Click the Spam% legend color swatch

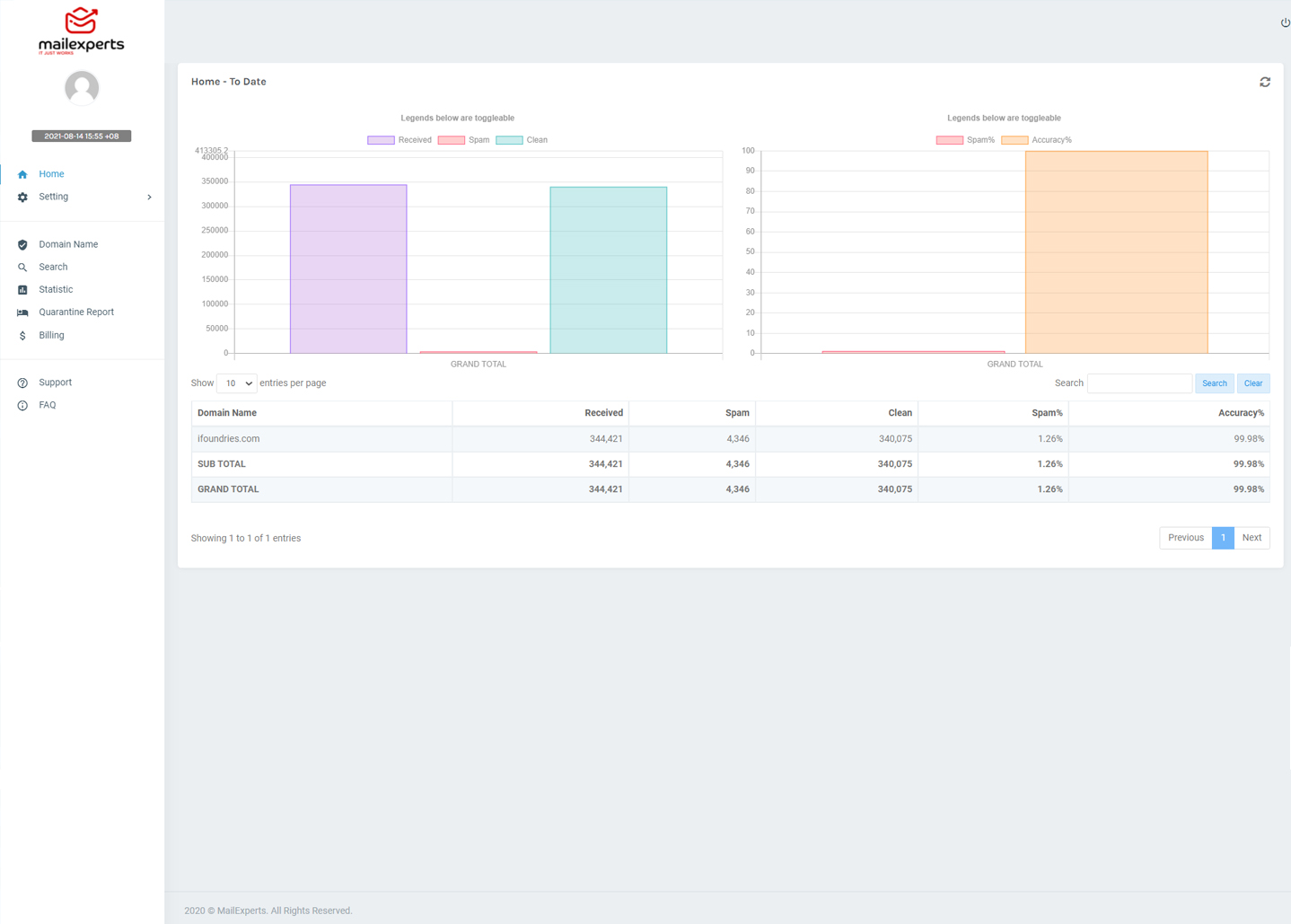coord(949,140)
